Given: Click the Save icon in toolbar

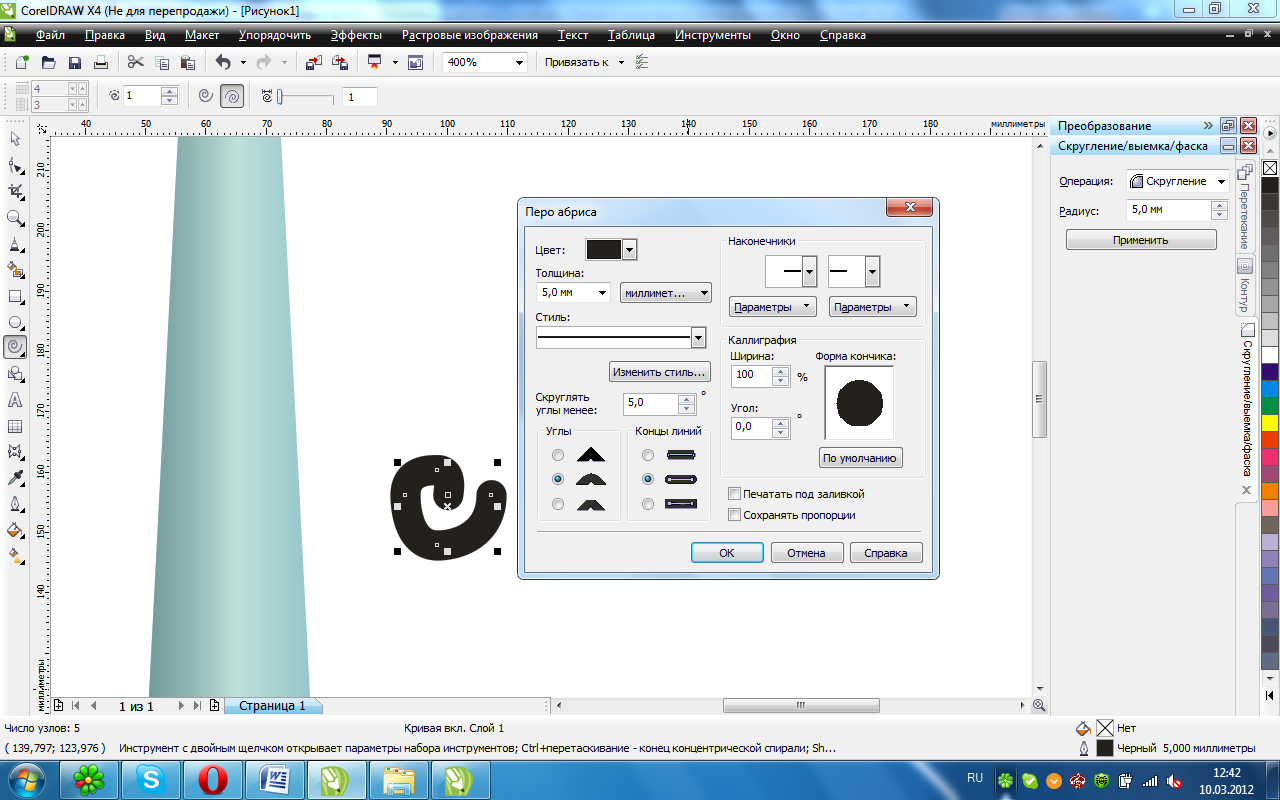Looking at the screenshot, I should (74, 62).
